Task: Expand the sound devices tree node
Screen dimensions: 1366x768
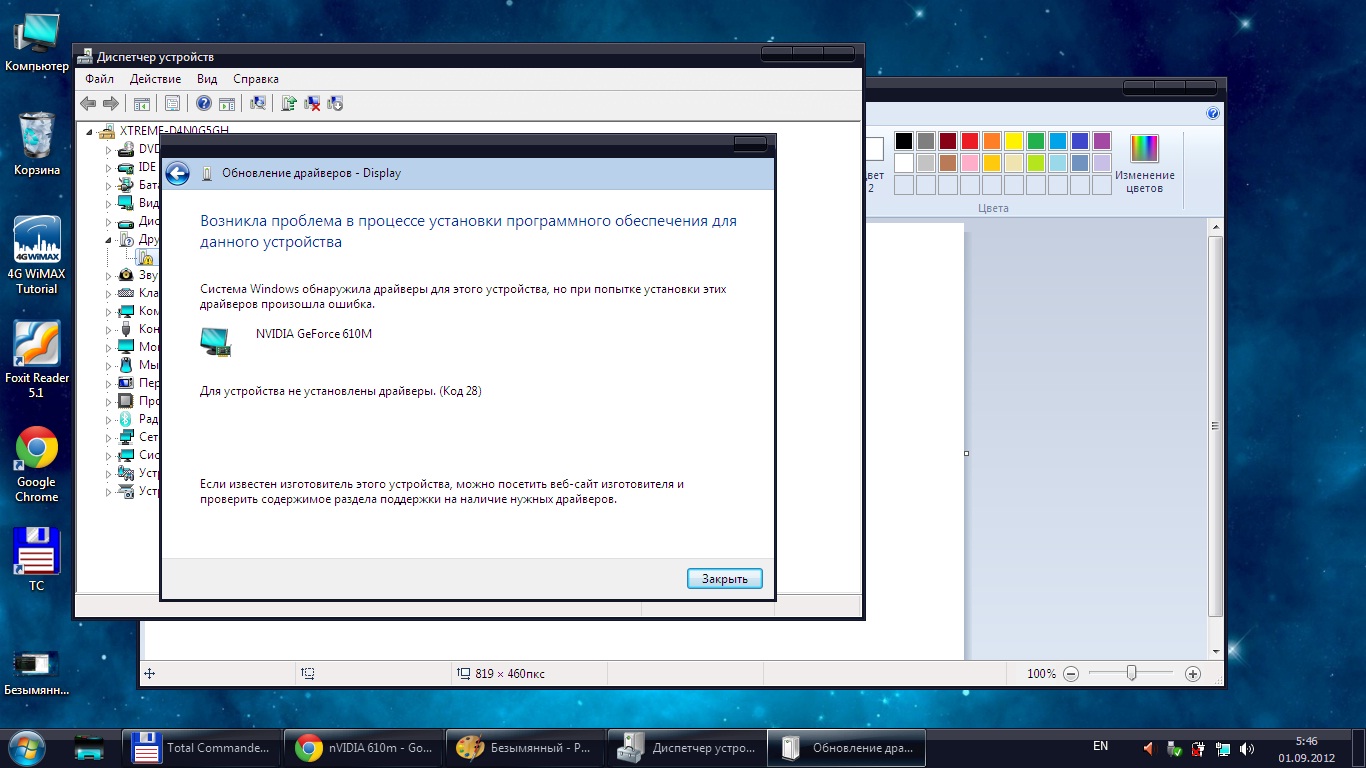Action: click(x=109, y=275)
